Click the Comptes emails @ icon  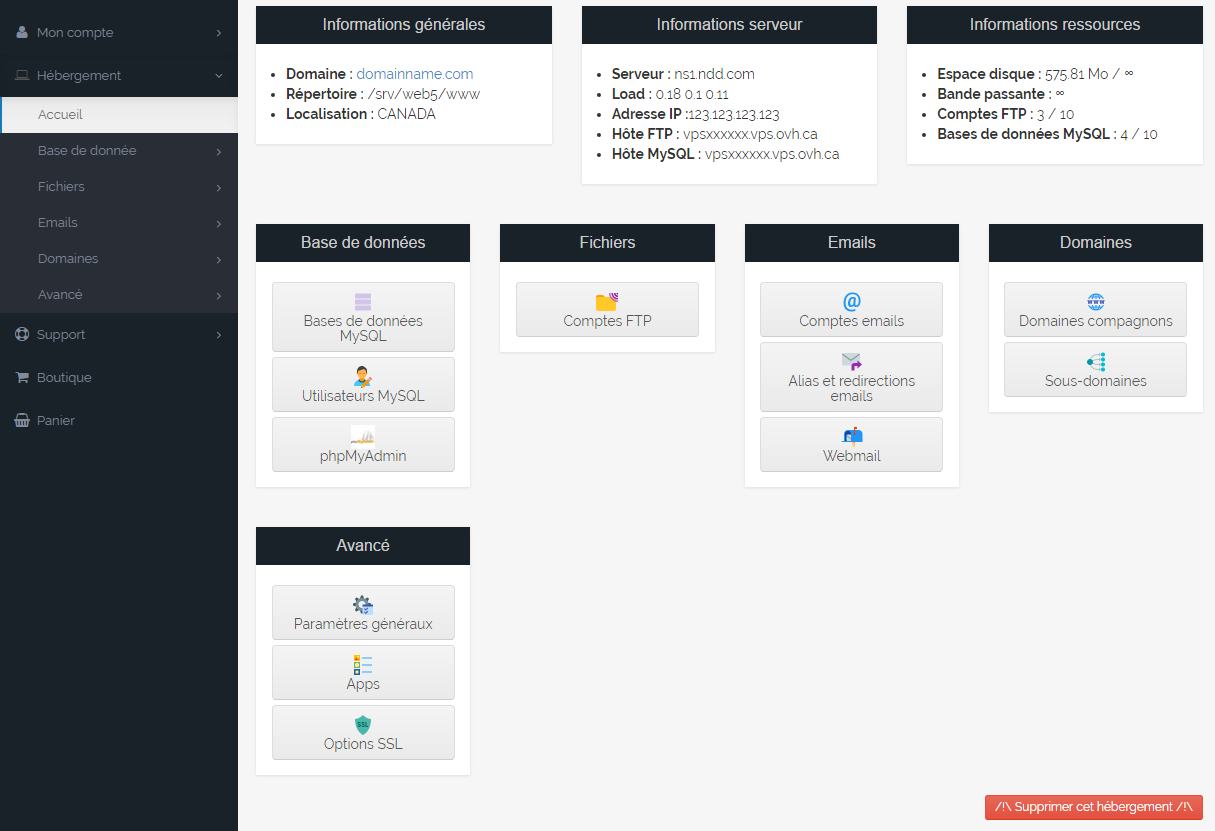(851, 301)
